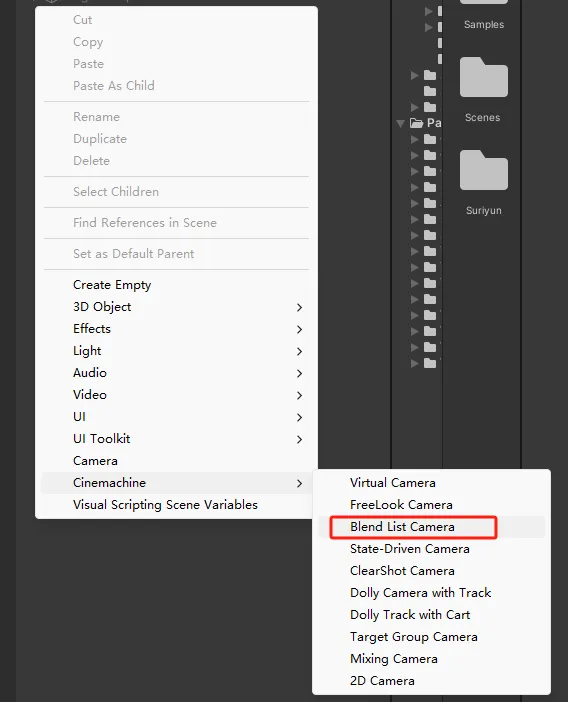Click the Cinemachine submenu arrow
Screen dimensions: 568x702
299,483
